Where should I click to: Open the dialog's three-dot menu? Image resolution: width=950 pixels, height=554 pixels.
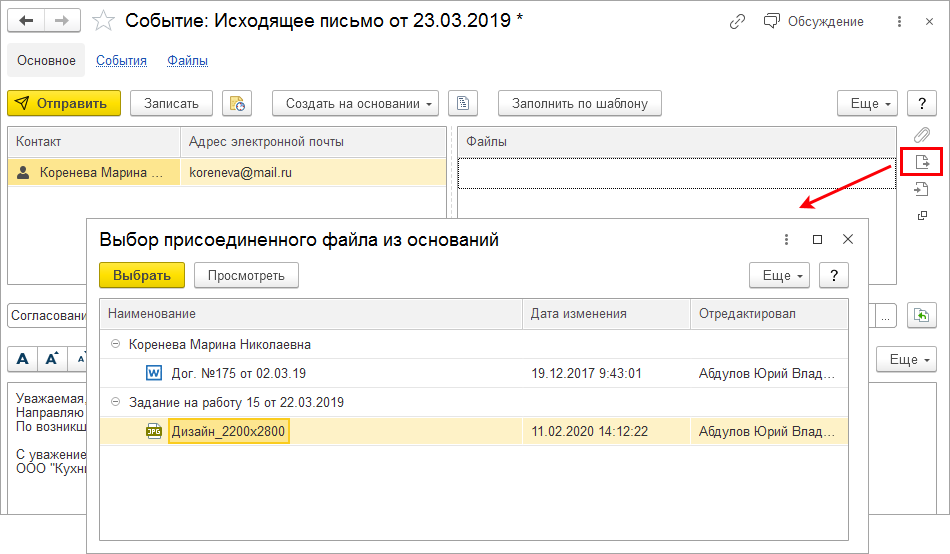[786, 240]
